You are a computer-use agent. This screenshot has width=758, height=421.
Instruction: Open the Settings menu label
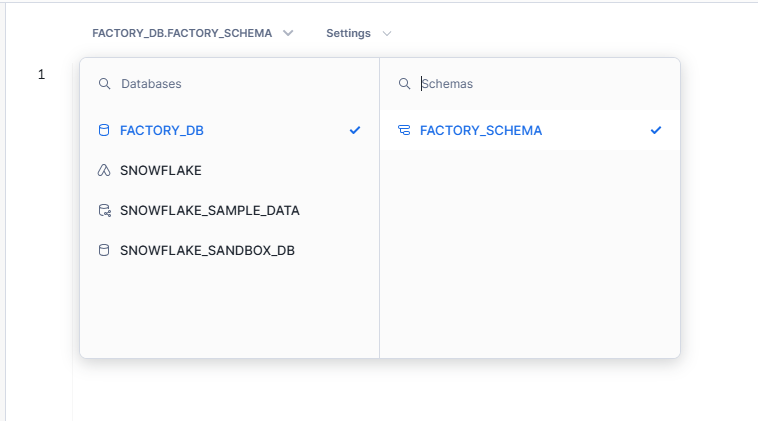click(348, 33)
